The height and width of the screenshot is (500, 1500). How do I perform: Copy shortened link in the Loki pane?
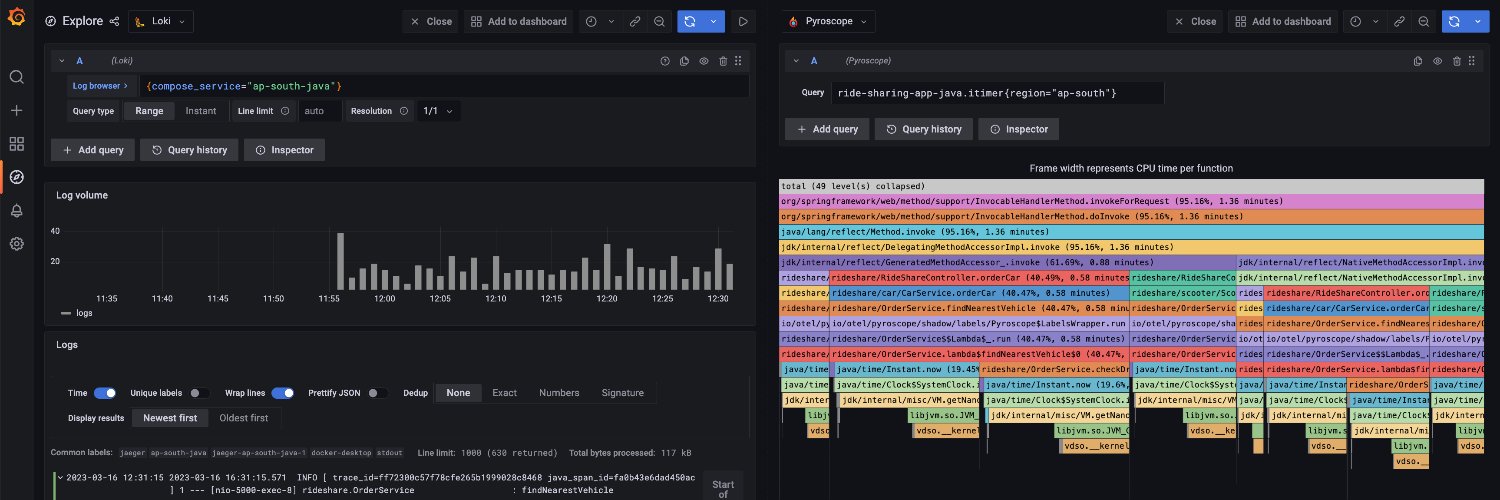click(x=636, y=21)
